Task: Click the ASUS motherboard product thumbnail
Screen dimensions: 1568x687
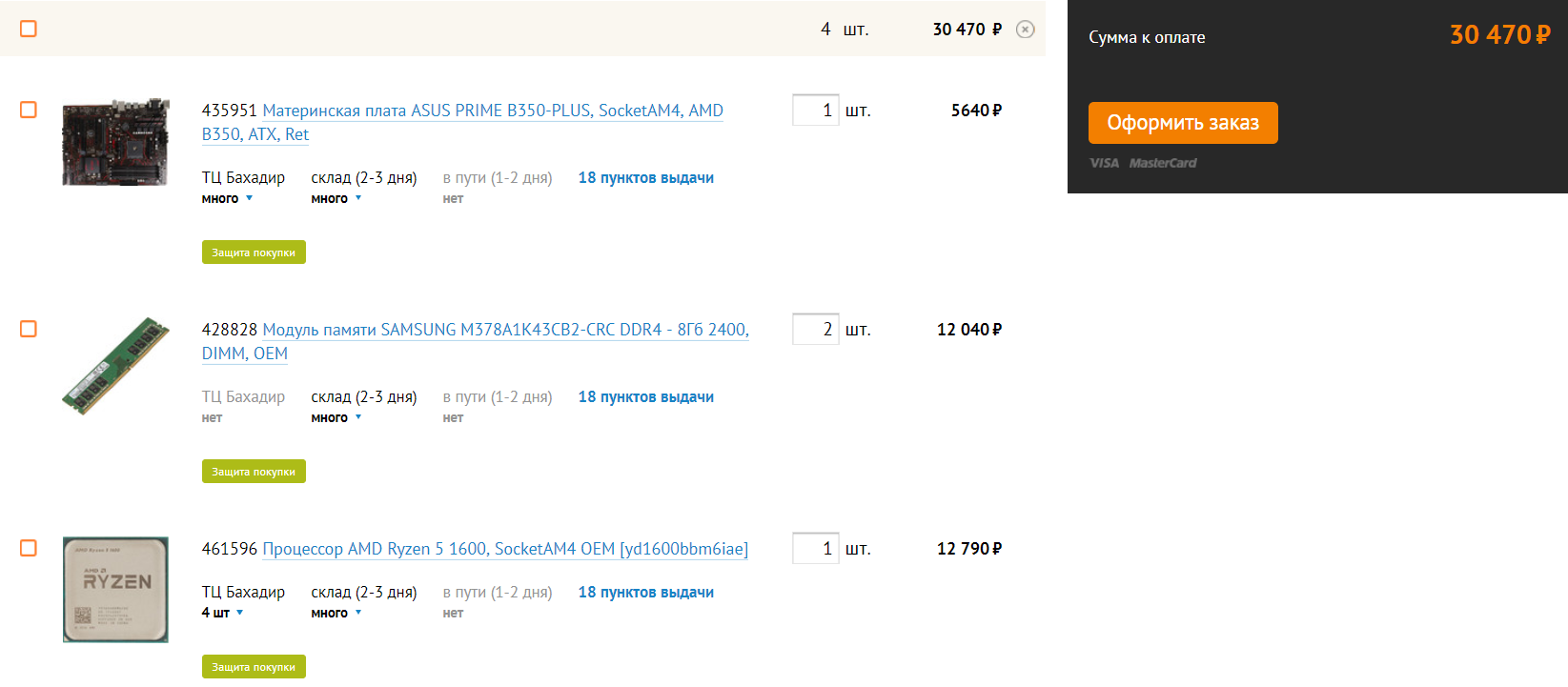Action: [x=115, y=142]
